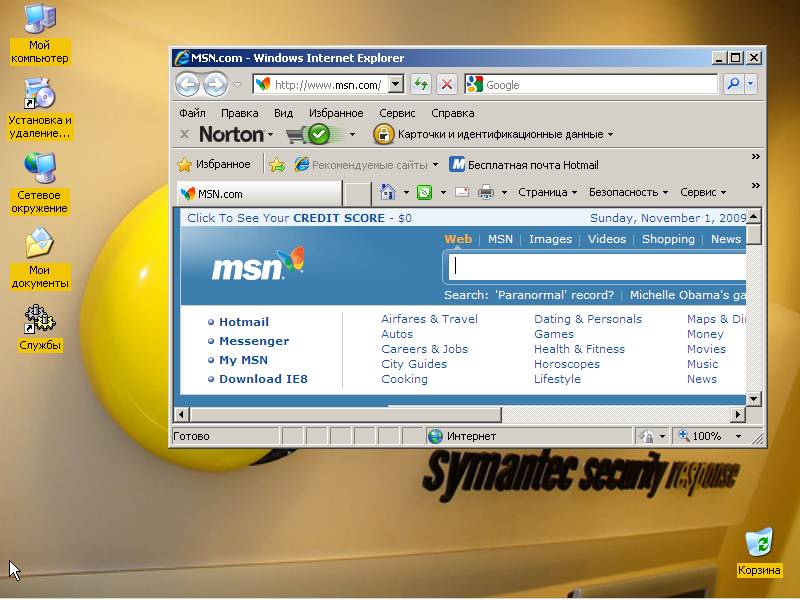This screenshot has height=600, width=800.
Task: Close the Norton toolbar with small X
Action: click(x=185, y=135)
